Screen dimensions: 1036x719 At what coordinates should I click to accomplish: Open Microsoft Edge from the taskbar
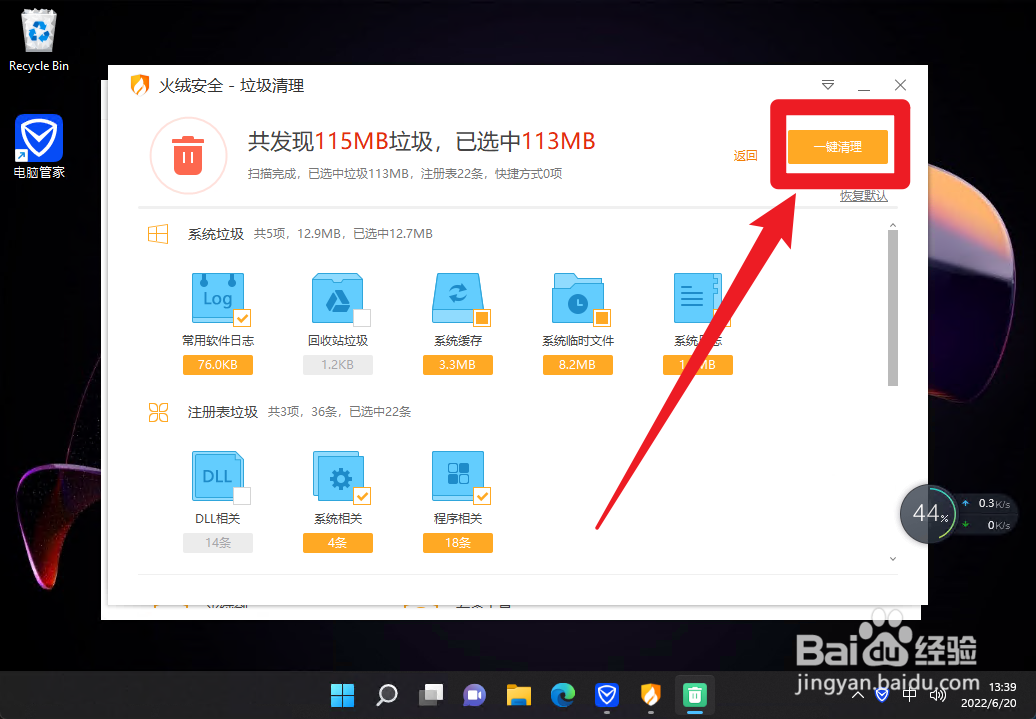(x=563, y=695)
